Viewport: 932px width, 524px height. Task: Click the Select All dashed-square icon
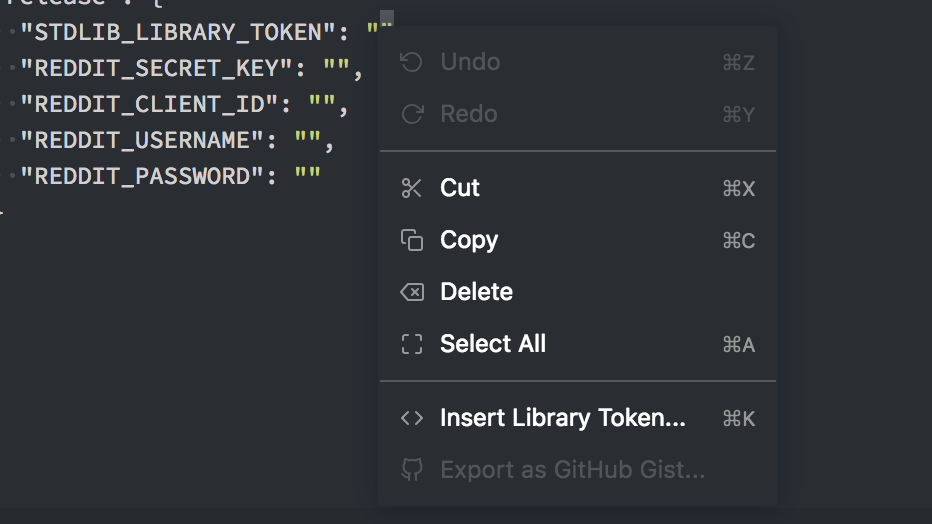tap(411, 344)
